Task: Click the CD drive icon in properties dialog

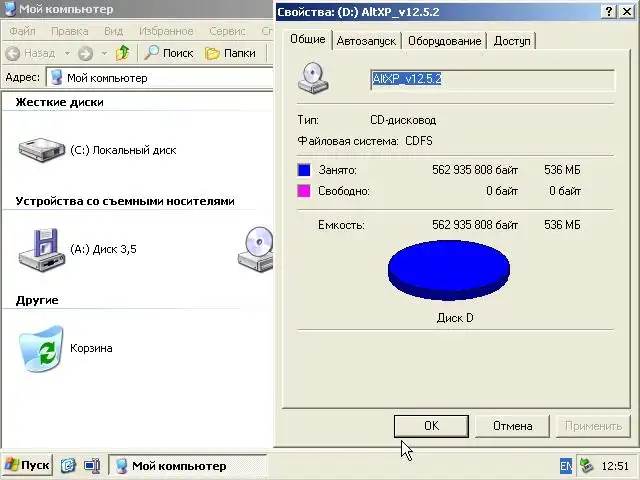Action: [313, 78]
